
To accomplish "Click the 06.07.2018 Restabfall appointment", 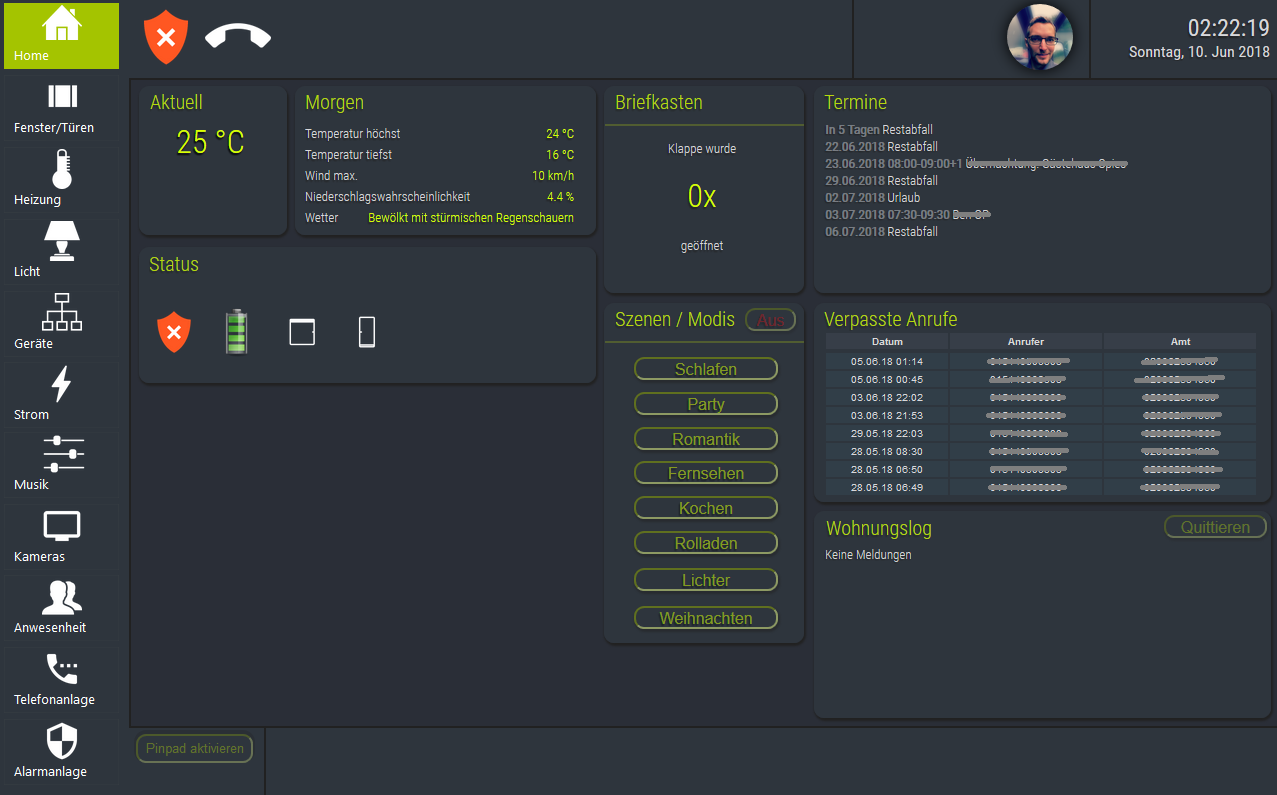I will pos(881,232).
